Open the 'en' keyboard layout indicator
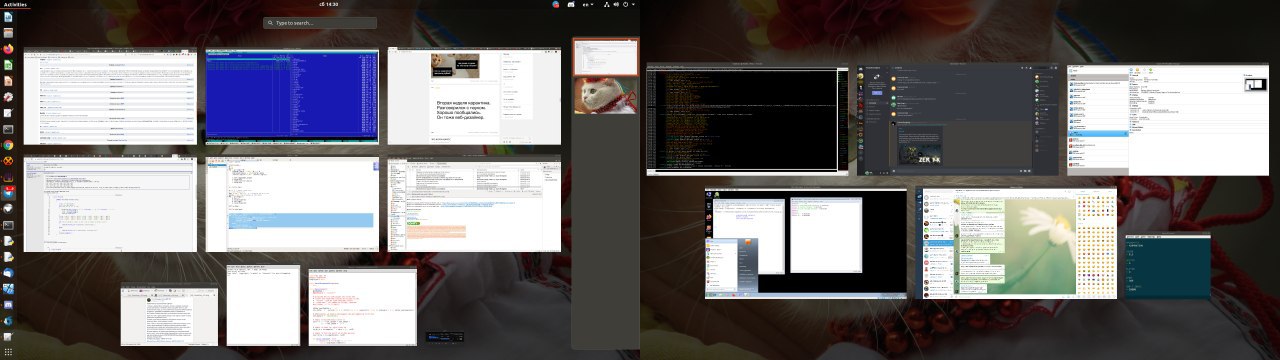The width and height of the screenshot is (1280, 360). tap(588, 4)
